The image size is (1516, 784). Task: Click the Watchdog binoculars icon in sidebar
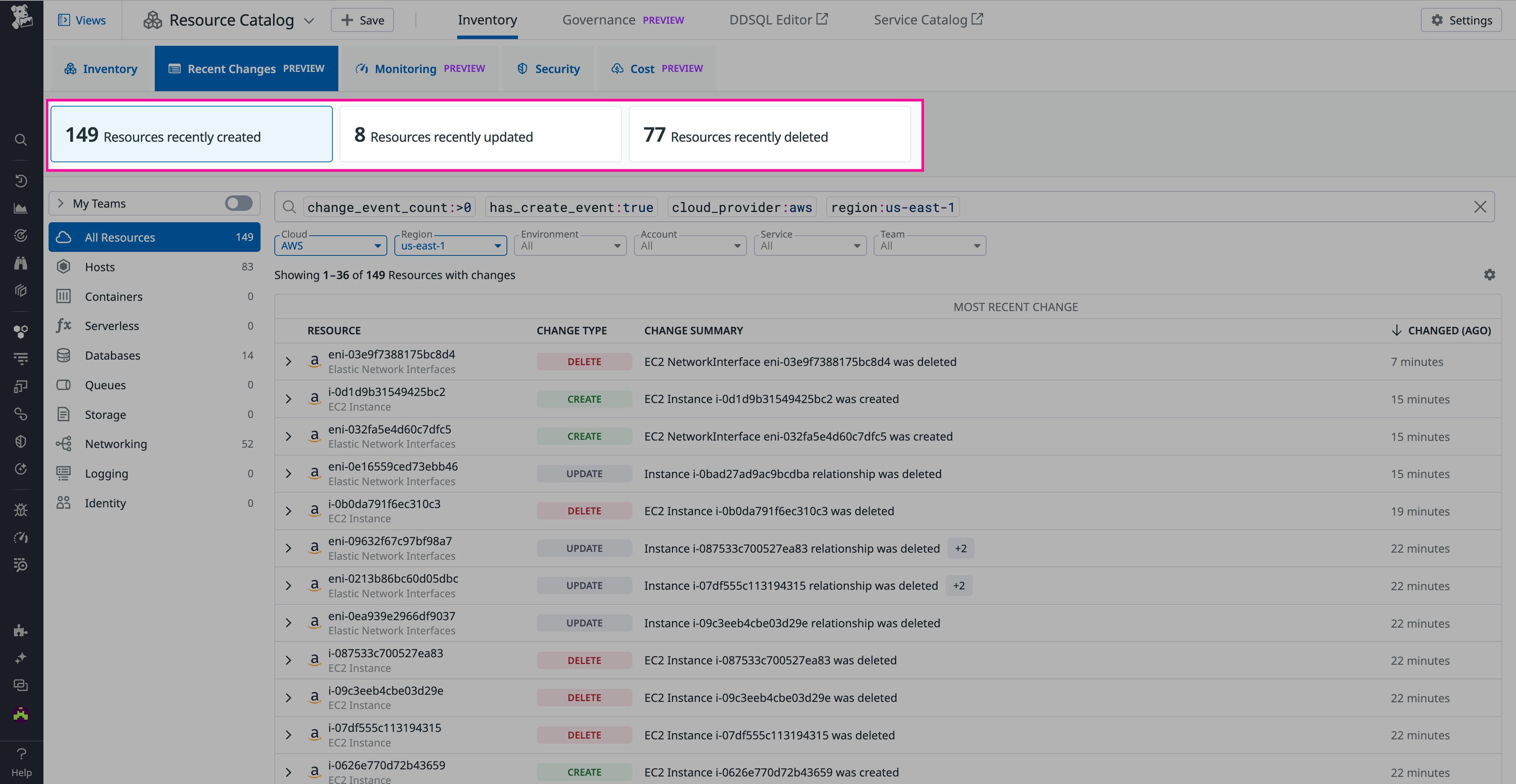(x=21, y=263)
